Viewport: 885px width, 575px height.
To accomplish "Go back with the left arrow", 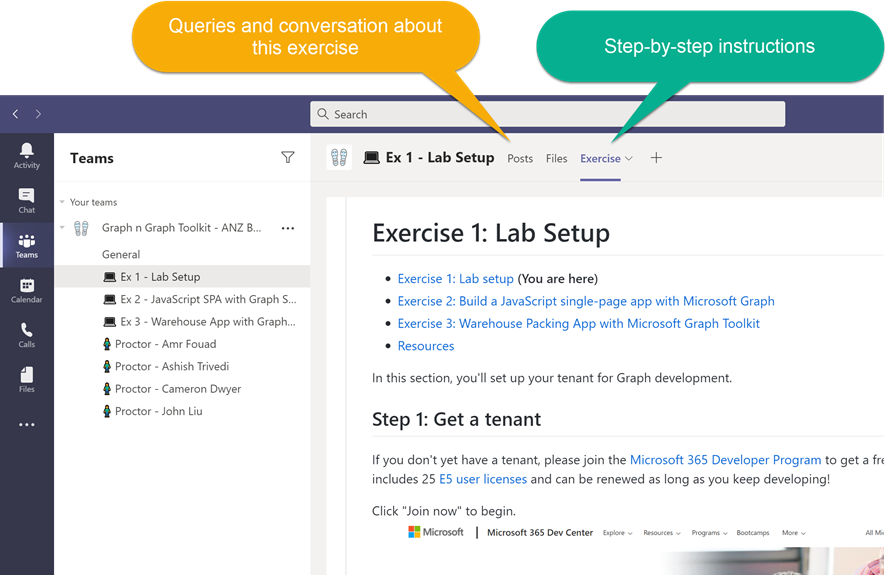I will pyautogui.click(x=15, y=114).
